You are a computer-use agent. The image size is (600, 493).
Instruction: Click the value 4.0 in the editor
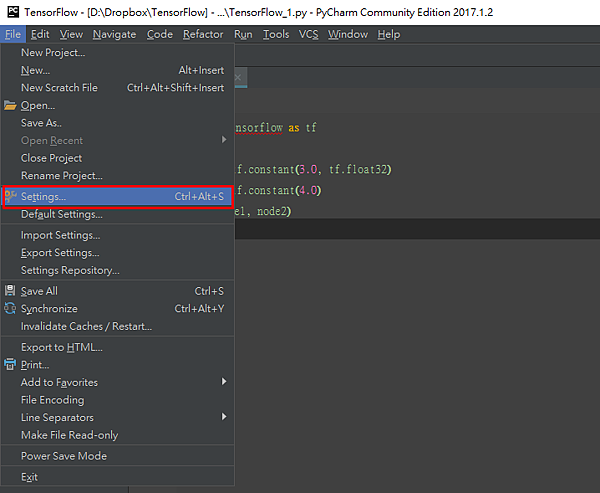click(308, 190)
